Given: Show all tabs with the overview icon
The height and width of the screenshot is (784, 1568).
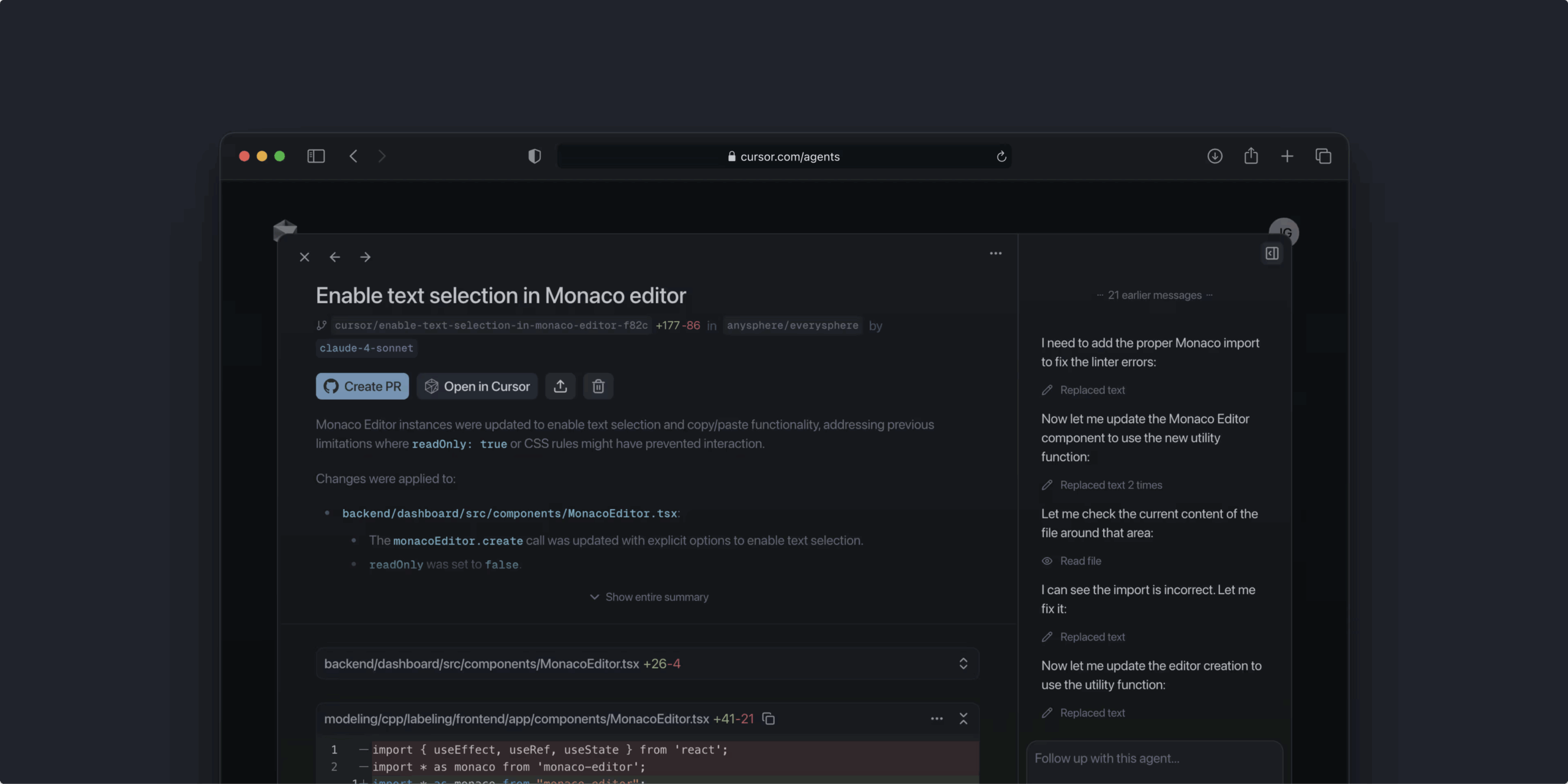Looking at the screenshot, I should point(1324,156).
